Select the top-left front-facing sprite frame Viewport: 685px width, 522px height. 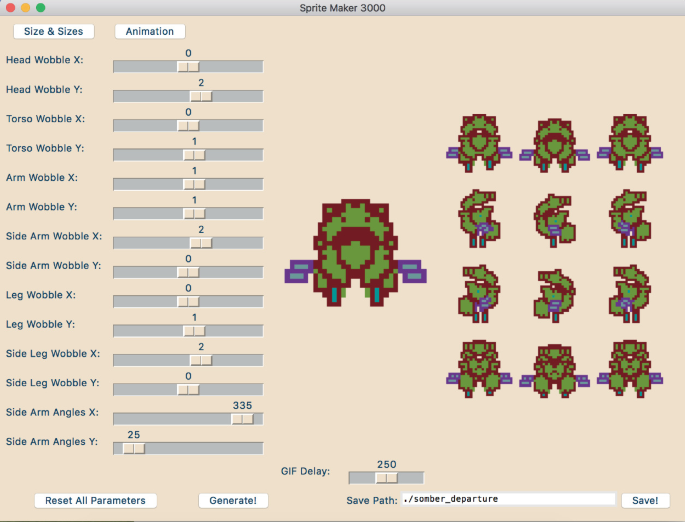pos(479,143)
